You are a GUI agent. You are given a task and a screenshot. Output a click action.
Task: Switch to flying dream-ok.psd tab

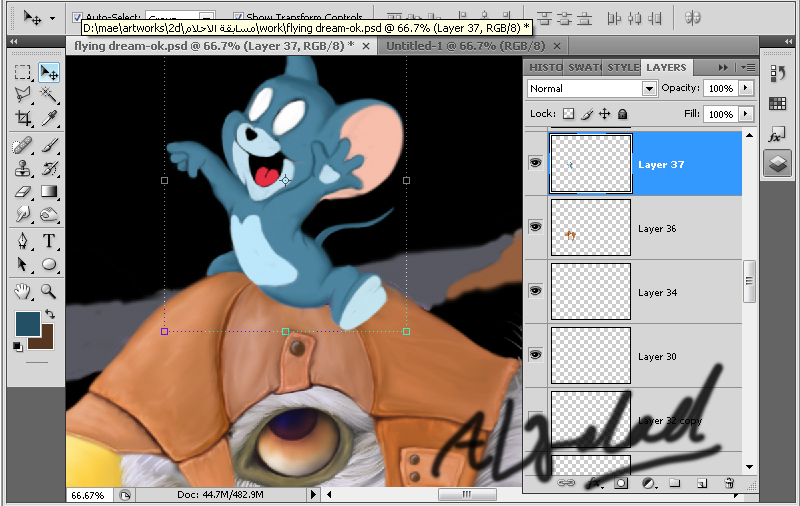click(x=214, y=46)
